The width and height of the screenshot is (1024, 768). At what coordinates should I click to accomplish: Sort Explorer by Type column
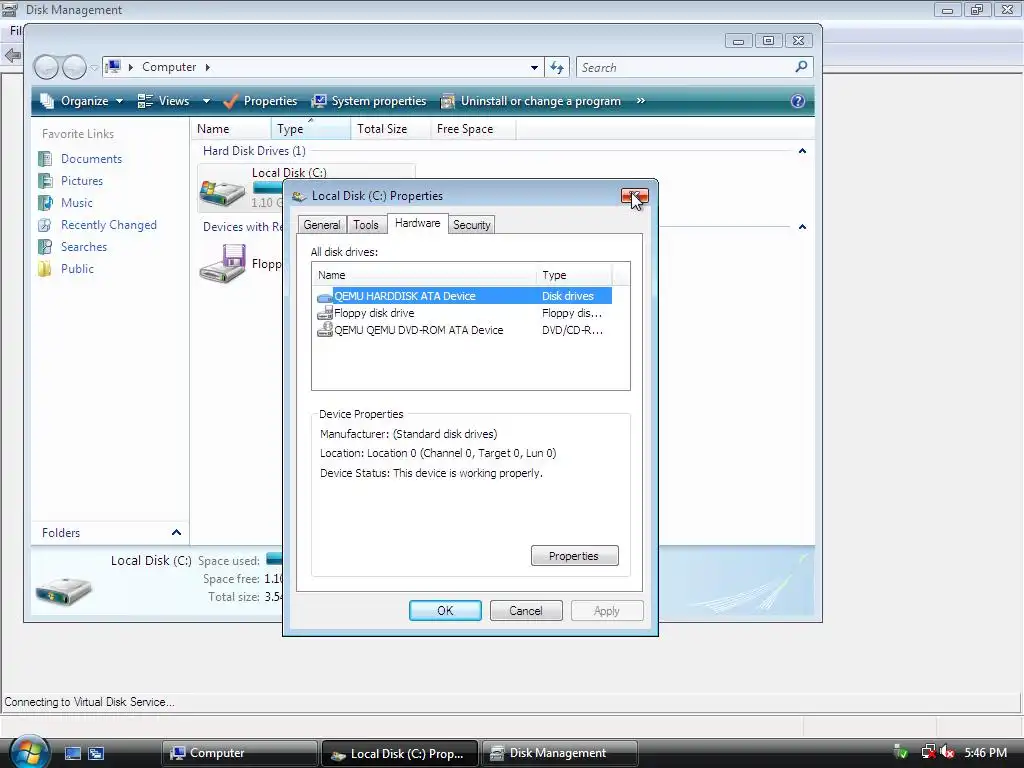tap(311, 129)
